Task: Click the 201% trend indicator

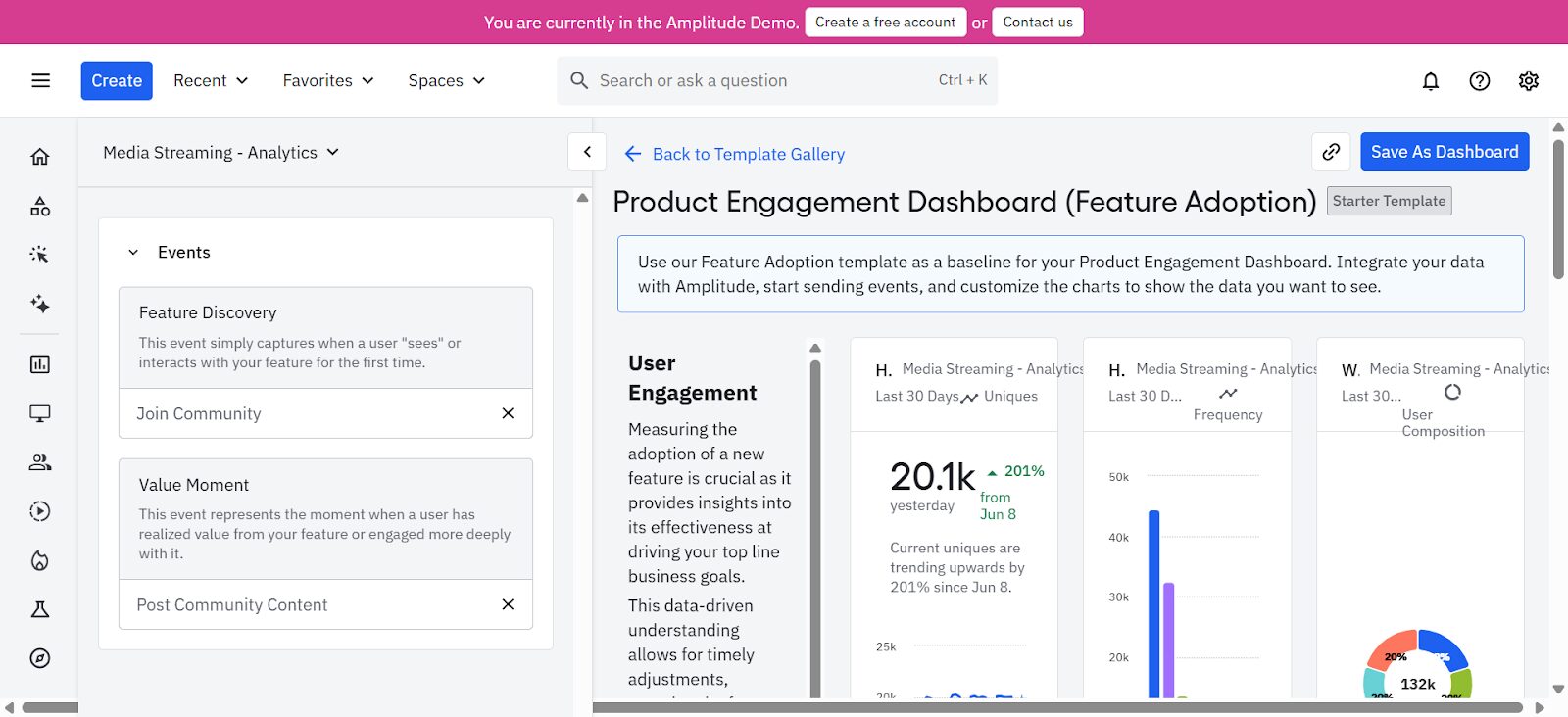Action: 1015,471
